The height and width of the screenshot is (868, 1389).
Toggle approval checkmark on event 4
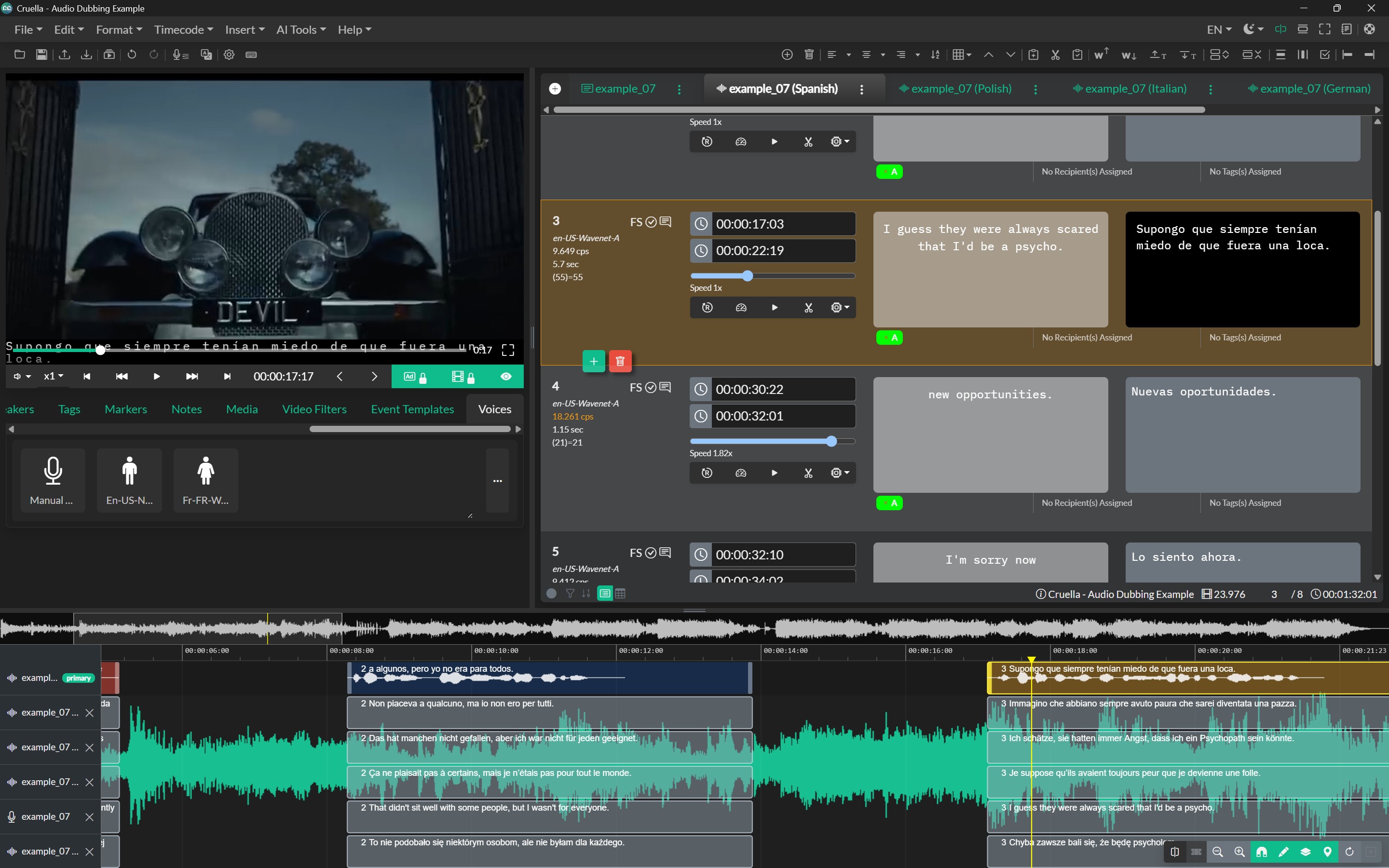650,388
